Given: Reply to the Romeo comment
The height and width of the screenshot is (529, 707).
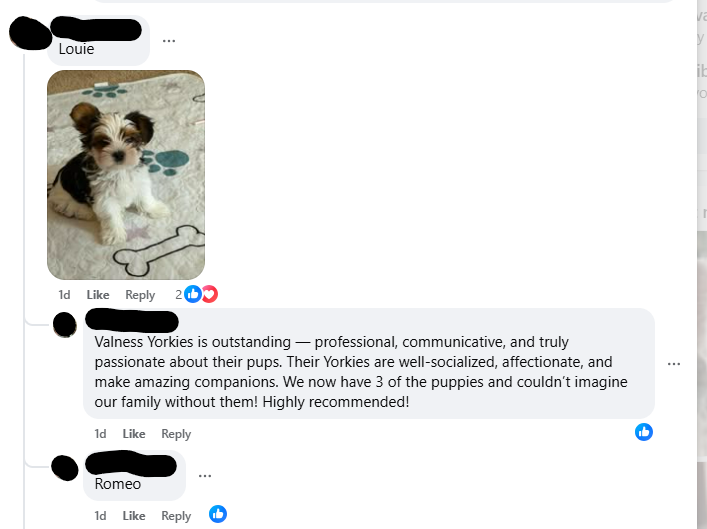Looking at the screenshot, I should click(x=176, y=515).
